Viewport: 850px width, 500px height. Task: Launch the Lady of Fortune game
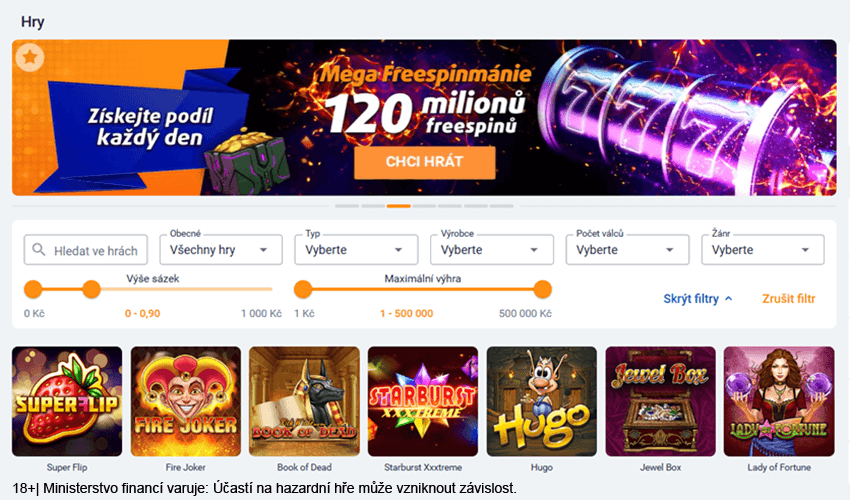click(779, 401)
